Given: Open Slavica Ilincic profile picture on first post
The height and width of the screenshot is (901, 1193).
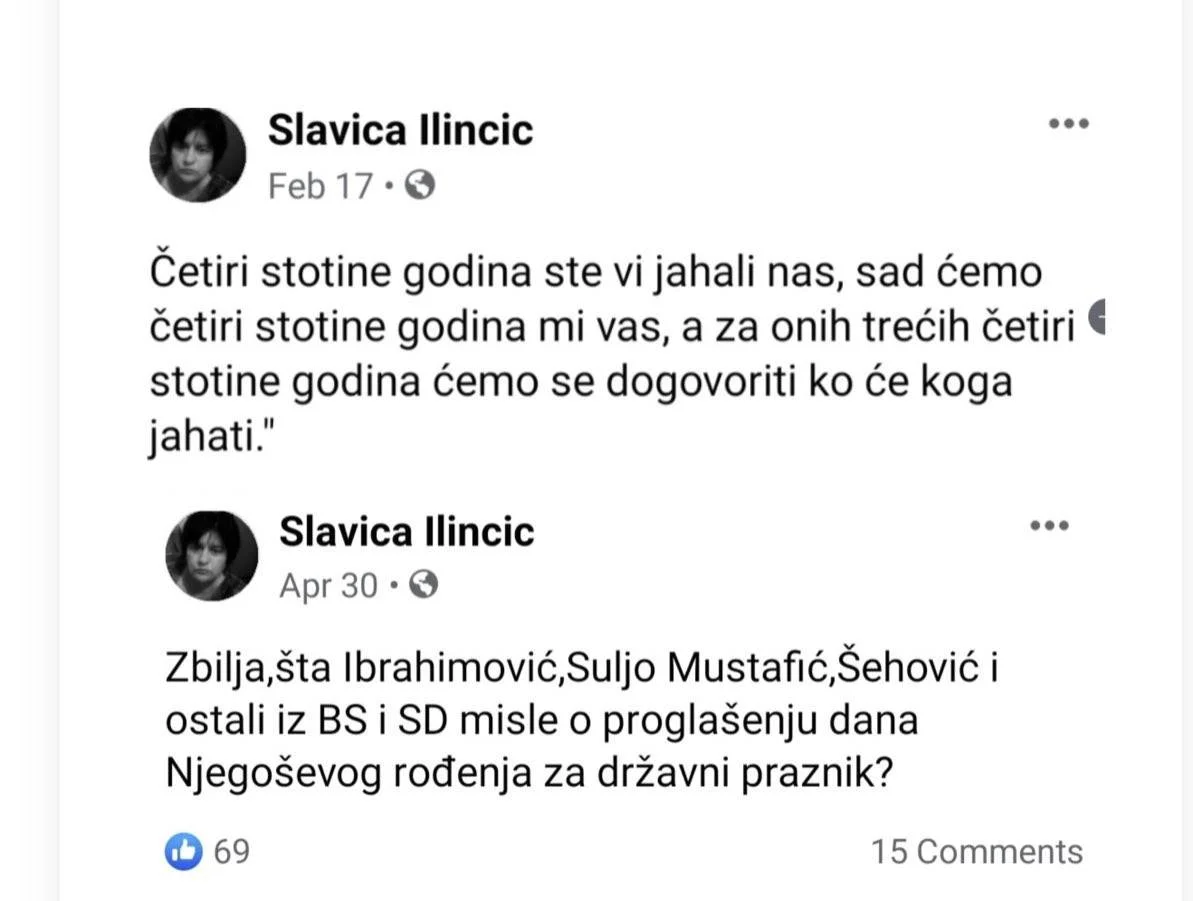Looking at the screenshot, I should click(x=198, y=155).
